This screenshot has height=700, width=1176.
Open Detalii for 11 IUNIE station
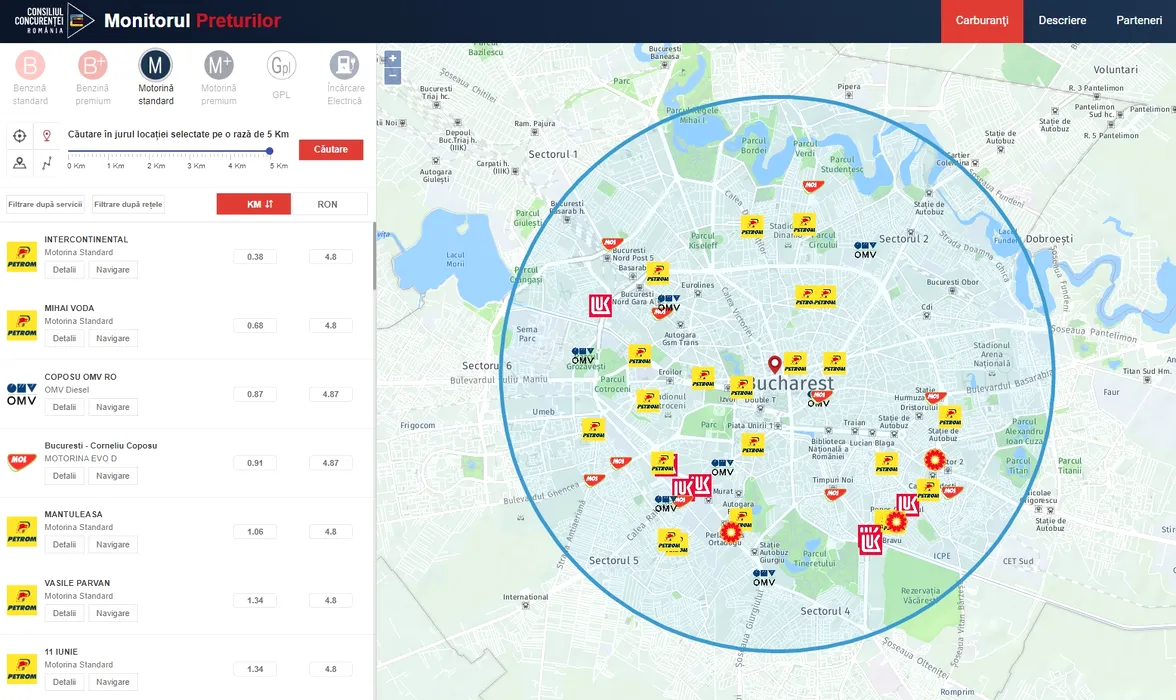(64, 682)
